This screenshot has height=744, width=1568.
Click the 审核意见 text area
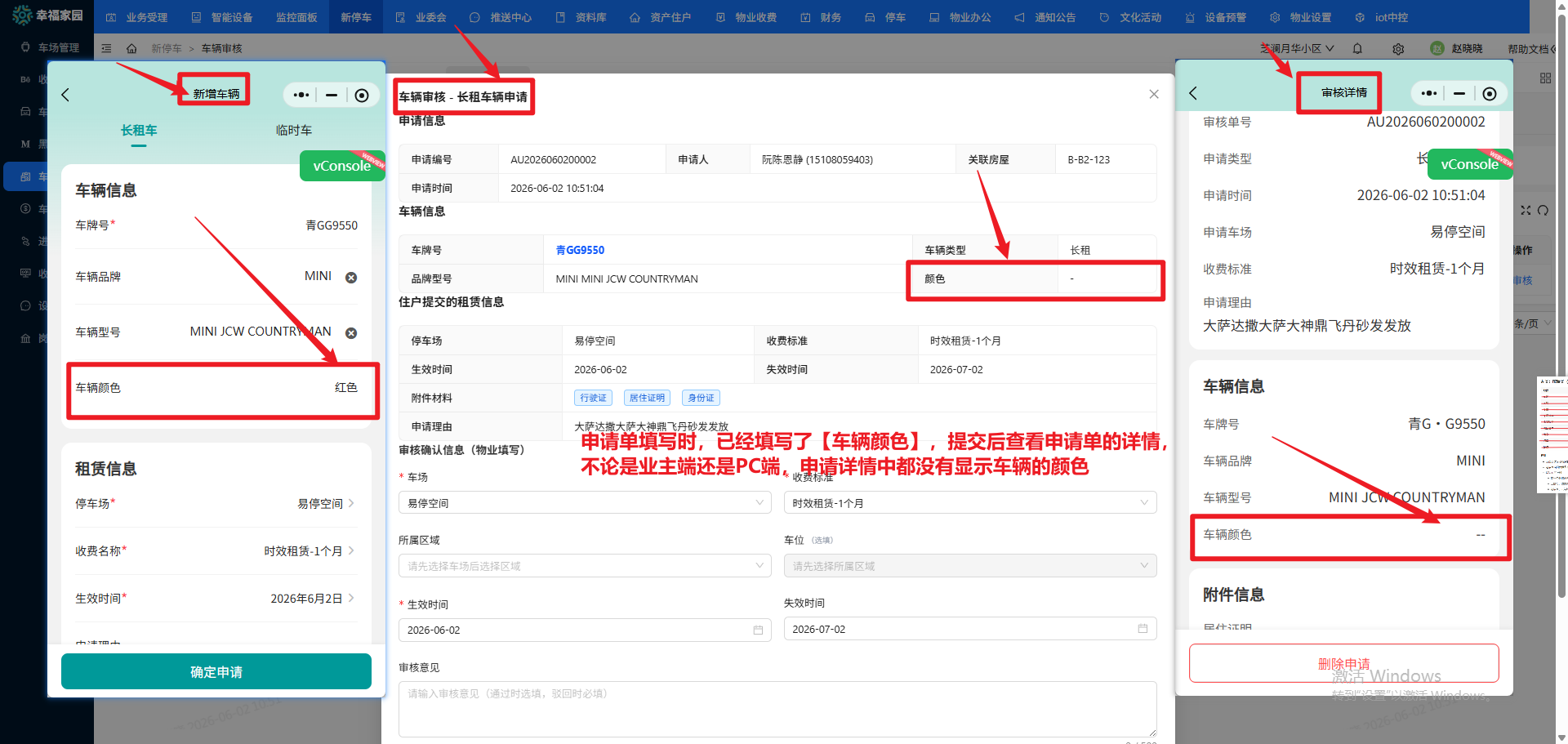[777, 709]
